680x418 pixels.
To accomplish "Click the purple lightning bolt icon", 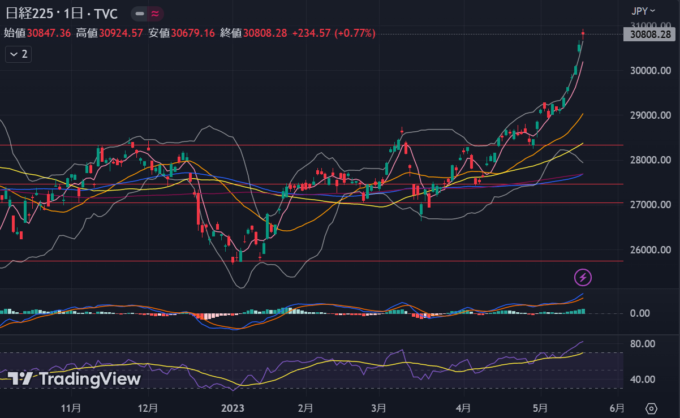I will [584, 276].
